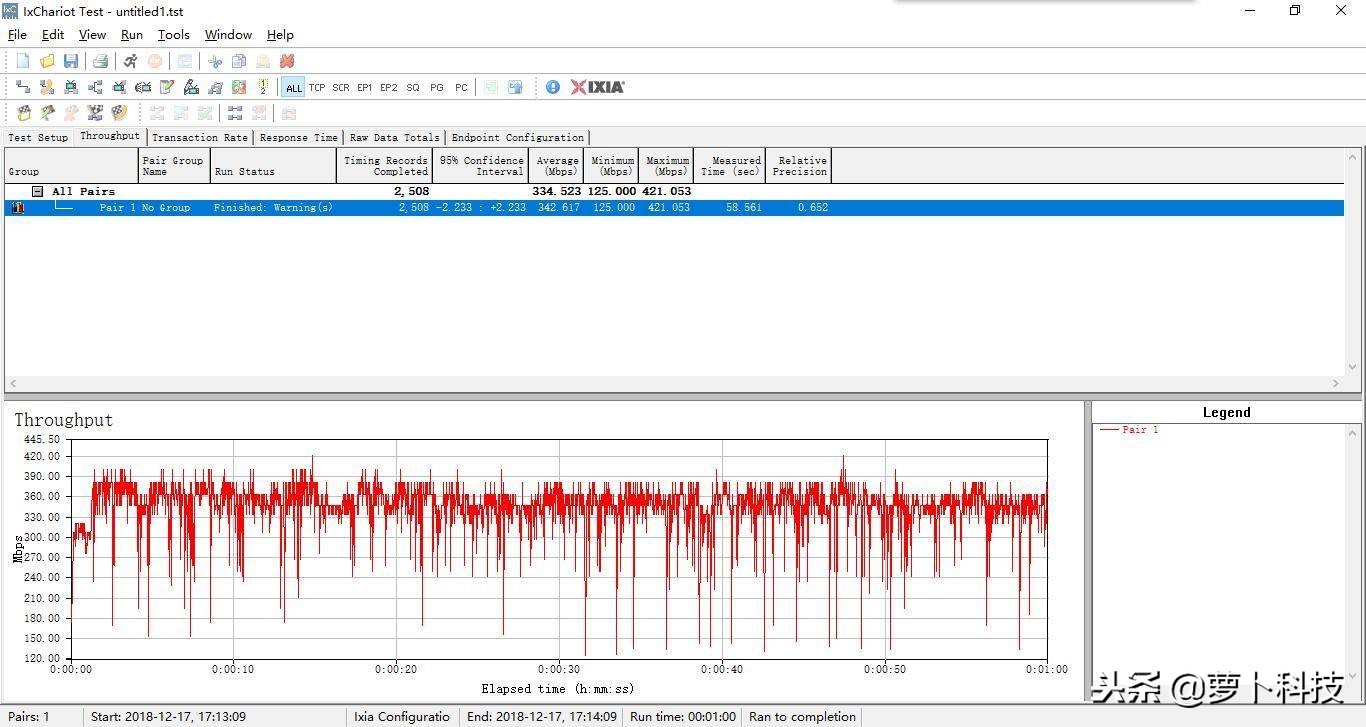This screenshot has width=1366, height=727.
Task: Click the right arrow of the horizontal scrollbar
Action: click(x=1337, y=383)
